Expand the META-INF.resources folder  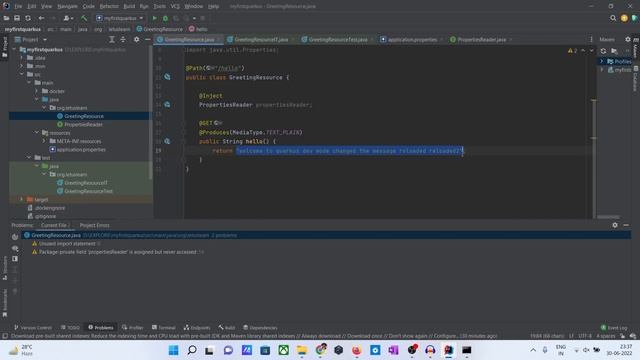coord(44,141)
